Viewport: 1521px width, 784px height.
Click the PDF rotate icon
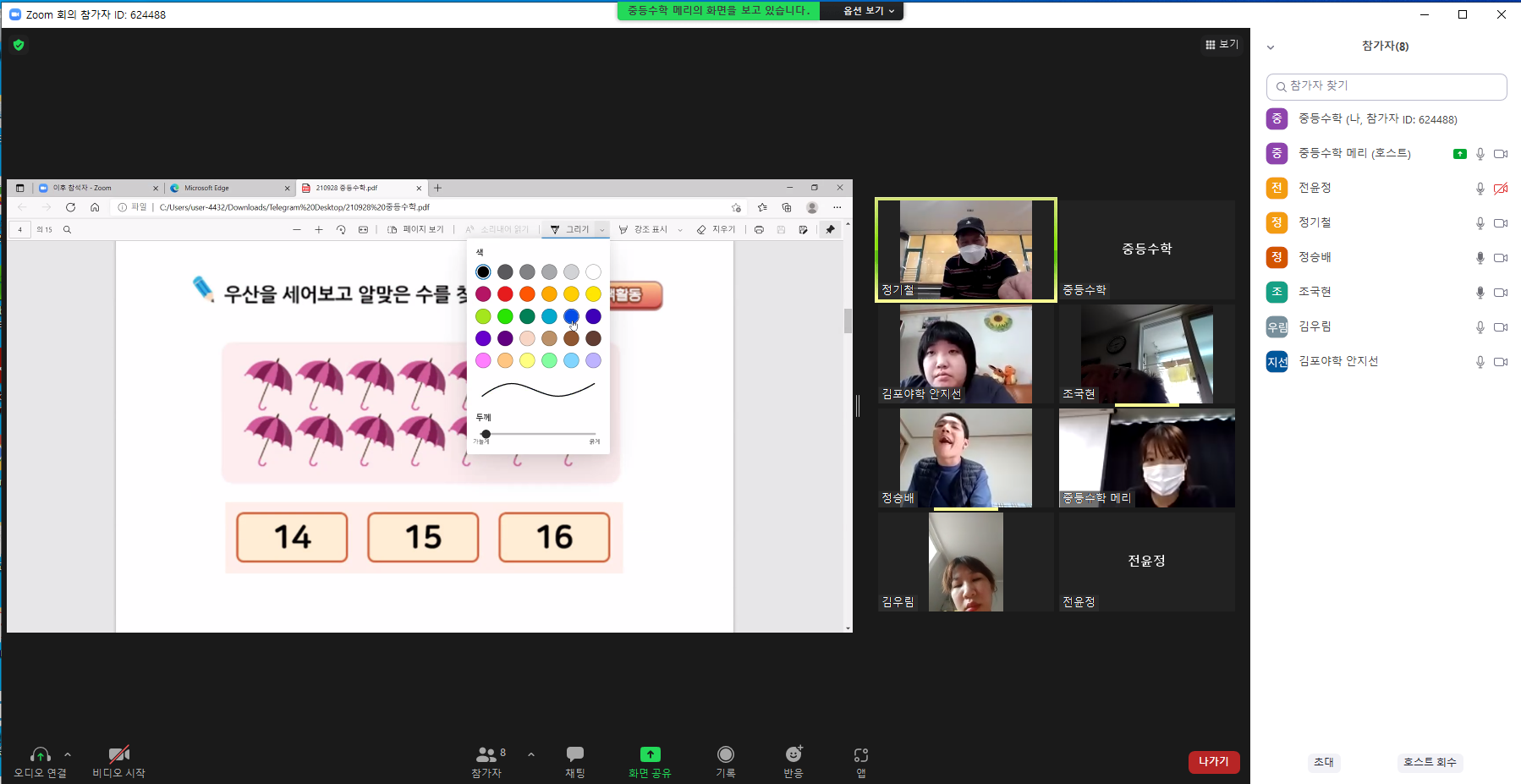click(341, 229)
